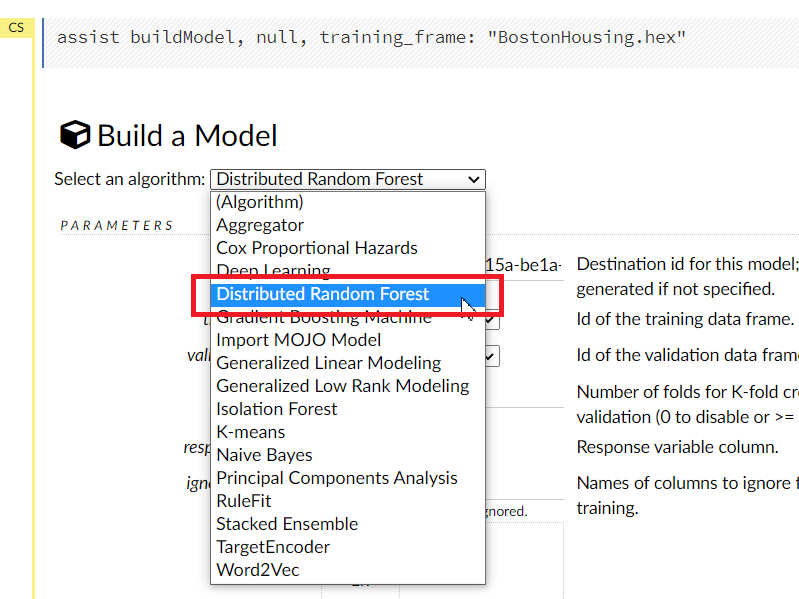The width and height of the screenshot is (799, 599).
Task: Pick Deep Learning from algorithm list
Action: (273, 271)
